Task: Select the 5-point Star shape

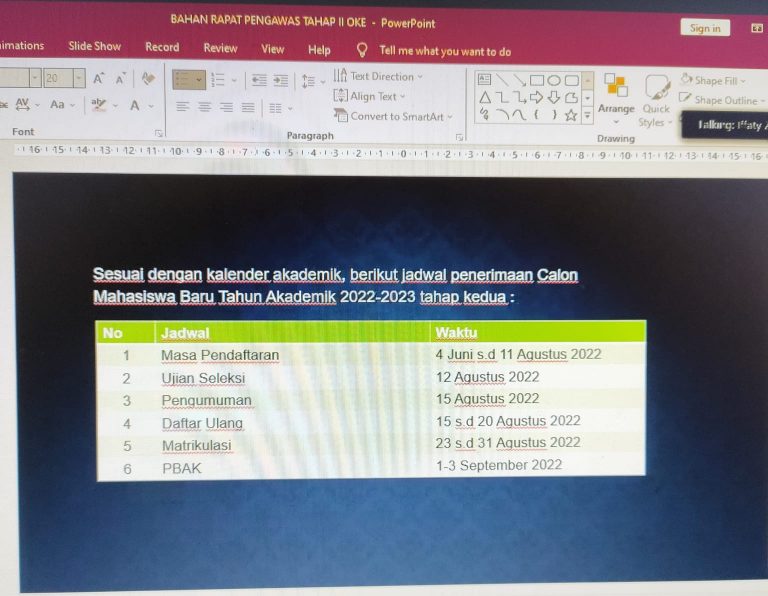Action: point(571,115)
